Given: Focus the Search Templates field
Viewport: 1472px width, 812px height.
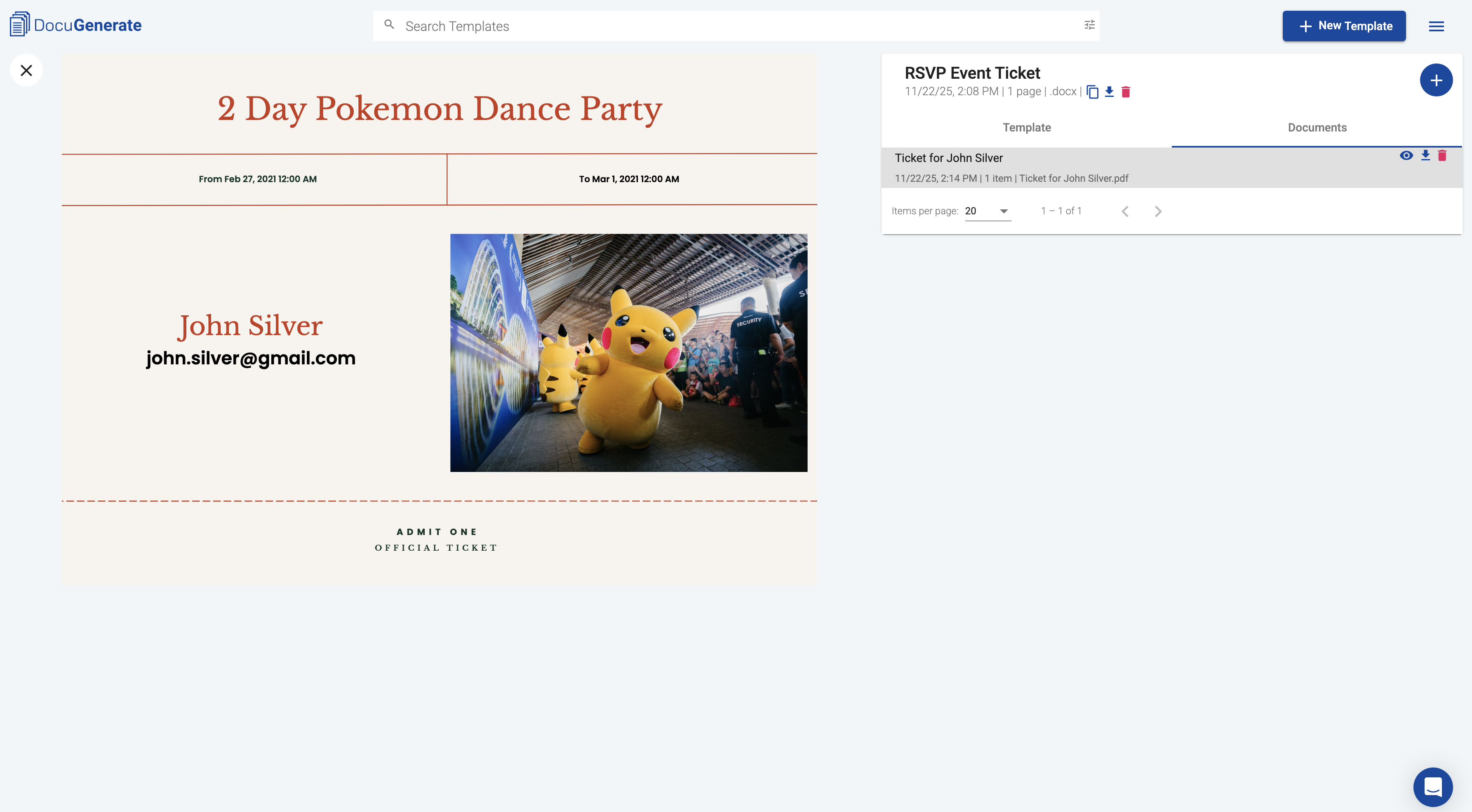Looking at the screenshot, I should [736, 26].
